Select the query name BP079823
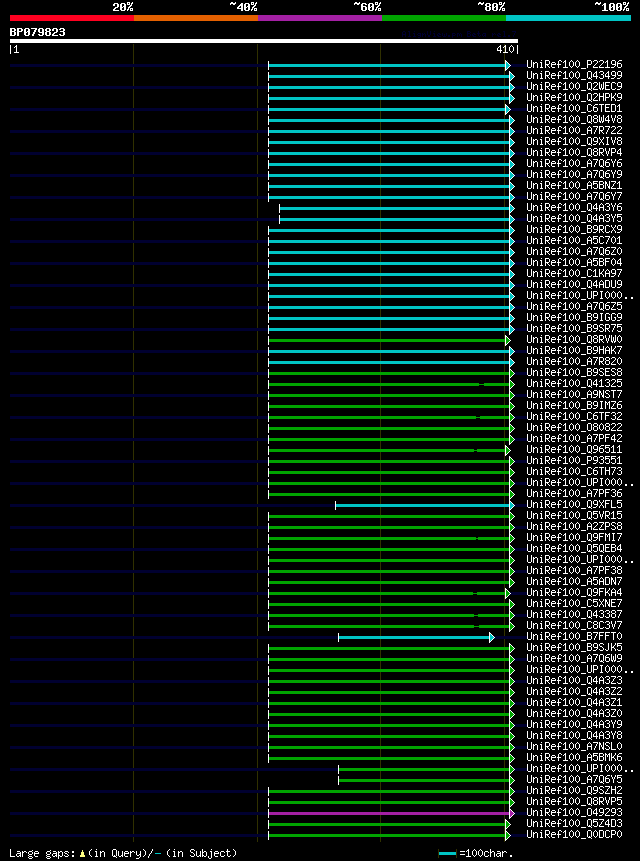This screenshot has height=861, width=640. tap(37, 32)
